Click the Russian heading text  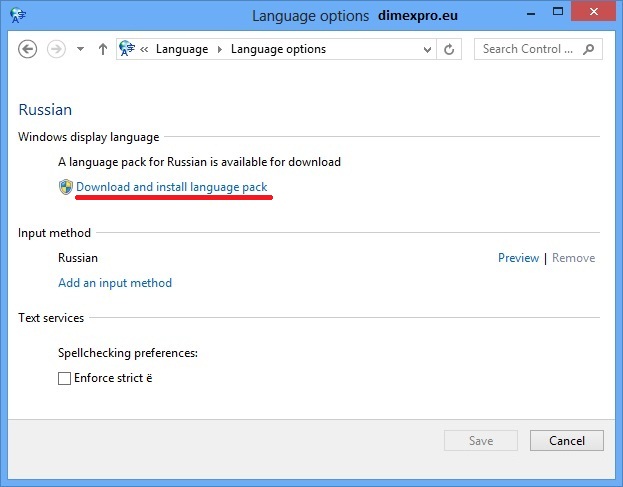[x=45, y=110]
